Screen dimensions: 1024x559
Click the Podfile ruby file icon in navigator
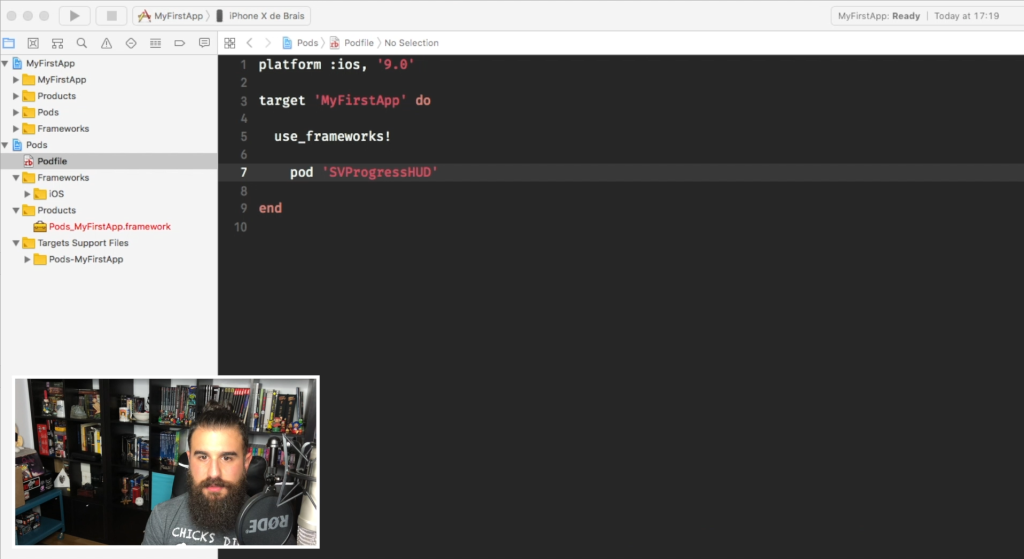(29, 161)
